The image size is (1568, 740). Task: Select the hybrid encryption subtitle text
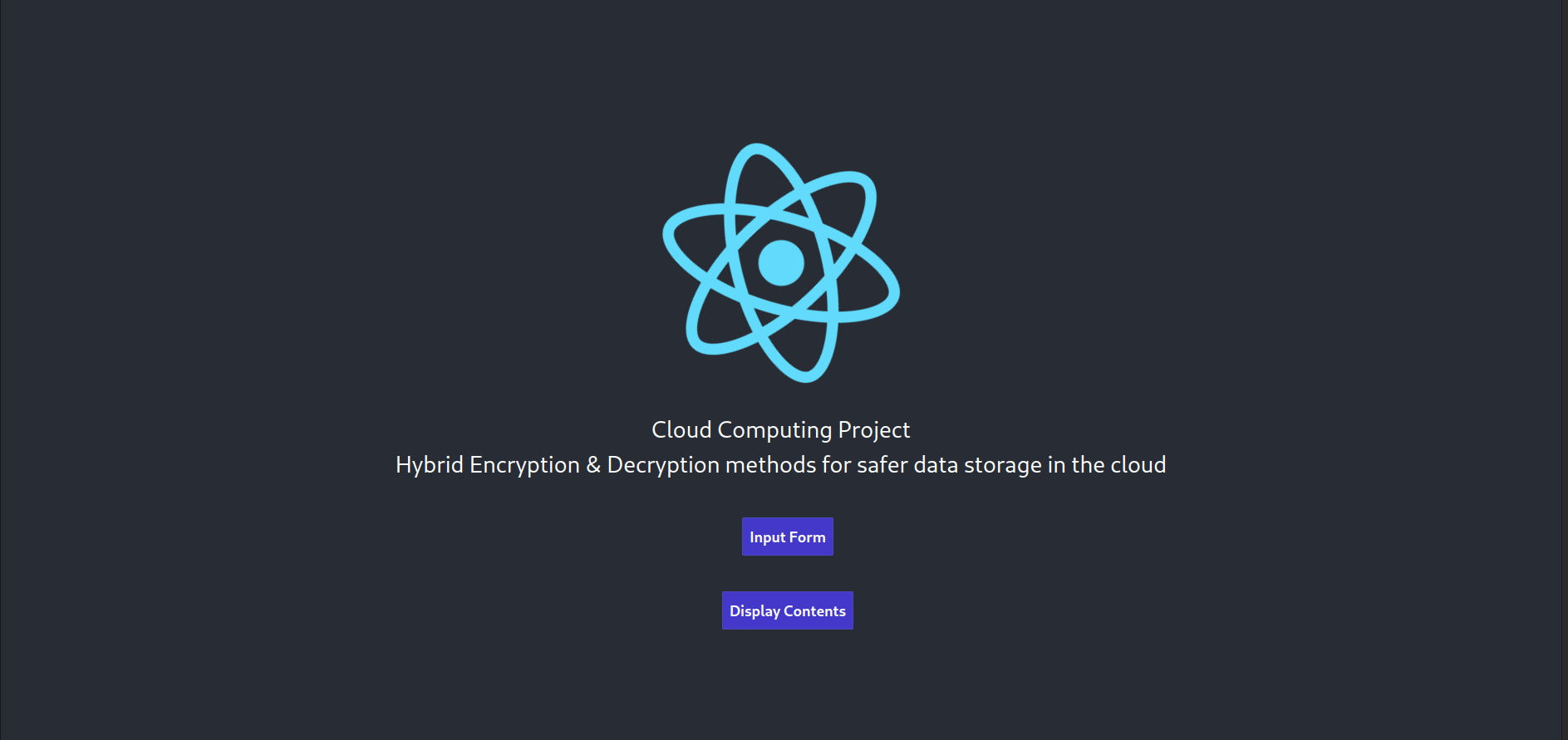[x=780, y=465]
